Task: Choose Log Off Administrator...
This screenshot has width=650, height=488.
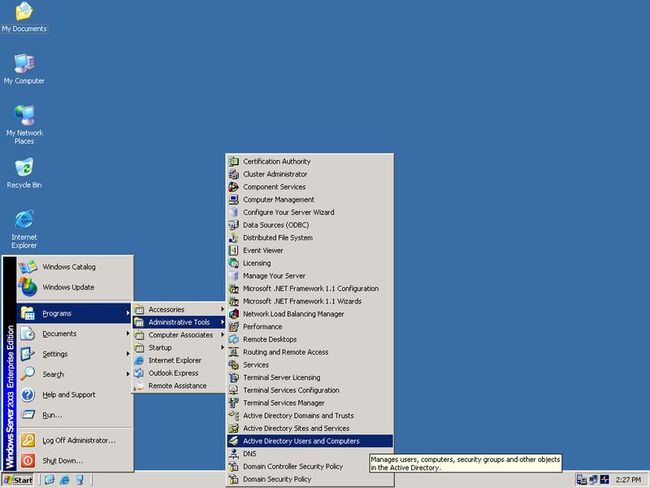Action: point(75,440)
